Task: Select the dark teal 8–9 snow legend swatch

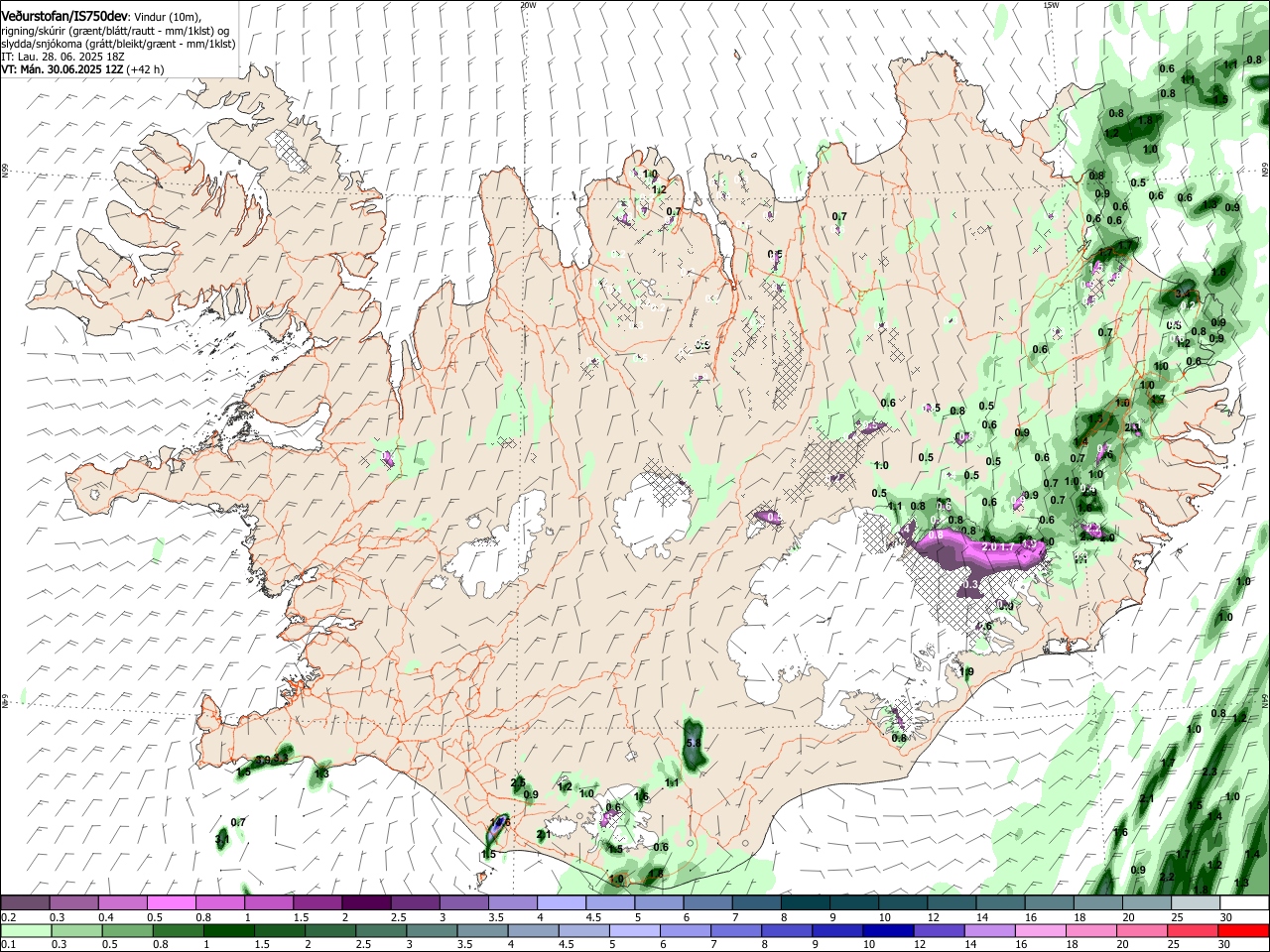Action: 805,902
